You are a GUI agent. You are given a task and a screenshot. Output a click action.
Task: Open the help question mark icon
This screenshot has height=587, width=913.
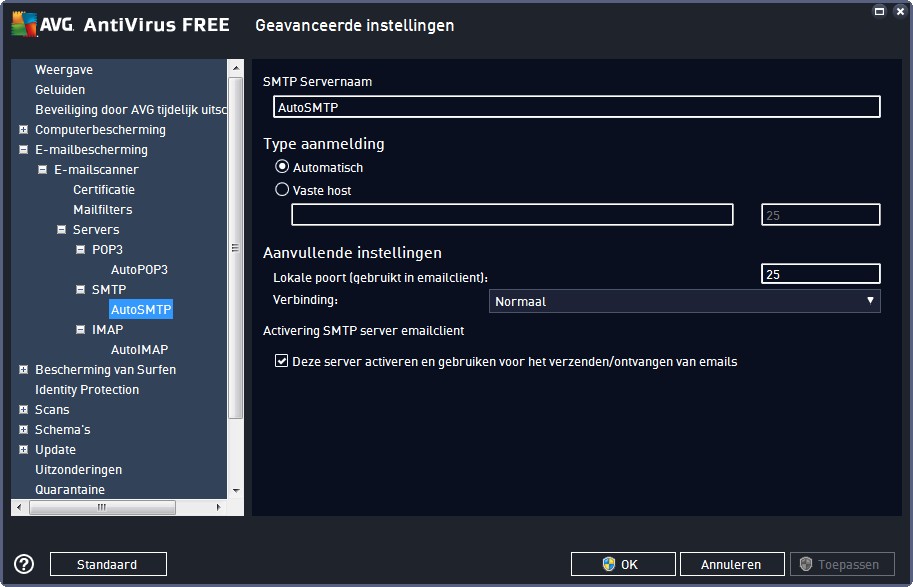pyautogui.click(x=24, y=564)
